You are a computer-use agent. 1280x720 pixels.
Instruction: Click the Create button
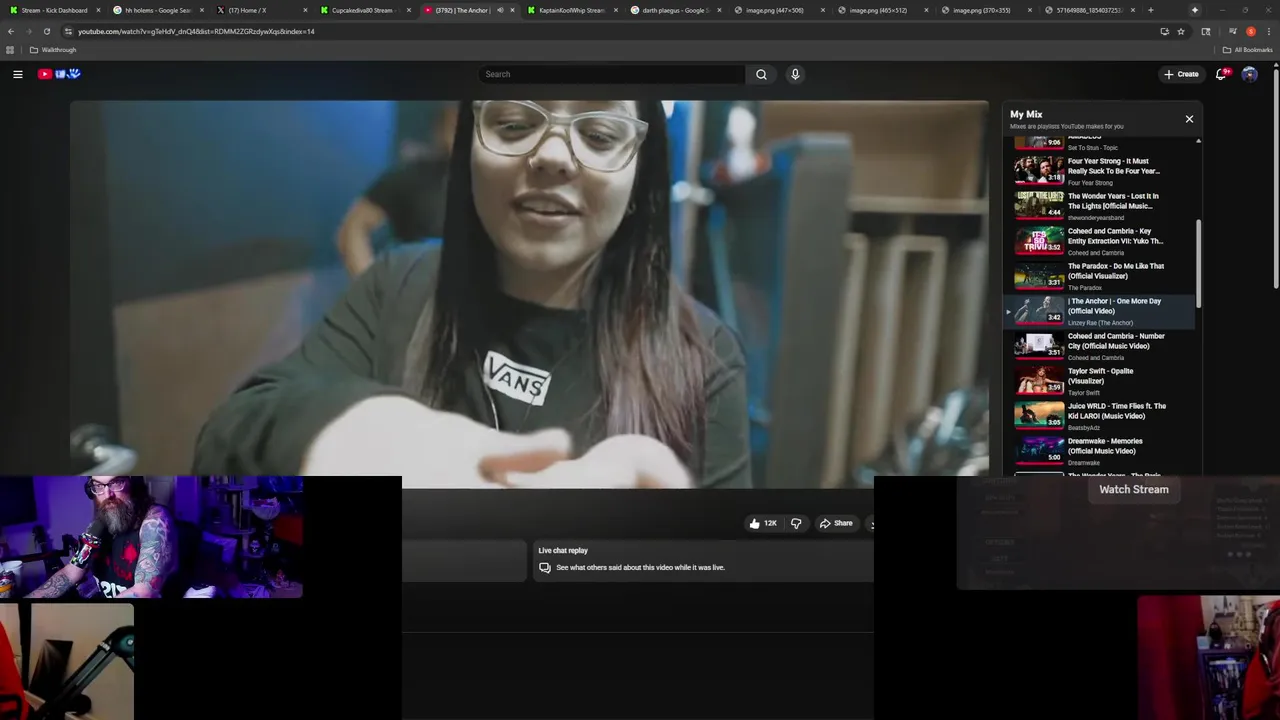(x=1181, y=74)
